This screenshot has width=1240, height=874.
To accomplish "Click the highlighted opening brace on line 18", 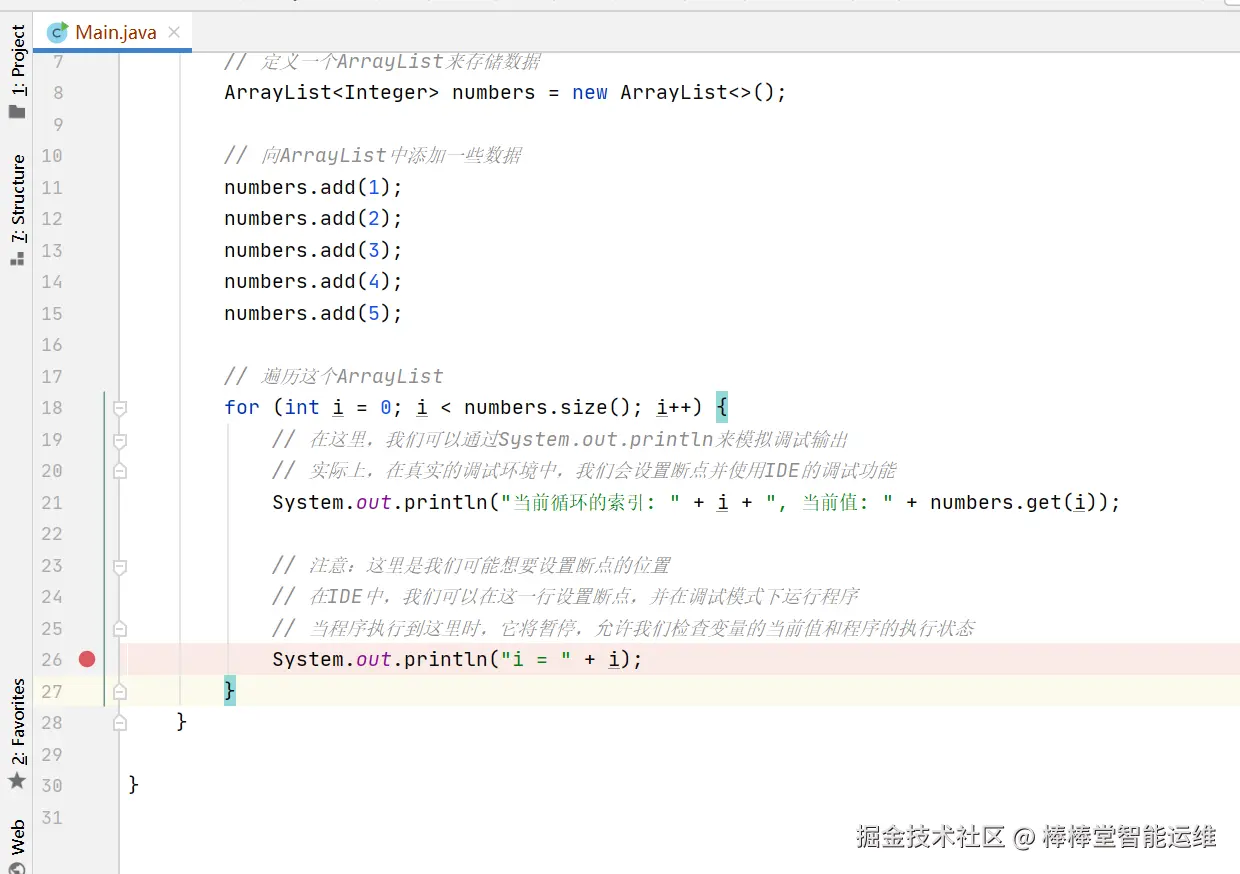I will [722, 407].
